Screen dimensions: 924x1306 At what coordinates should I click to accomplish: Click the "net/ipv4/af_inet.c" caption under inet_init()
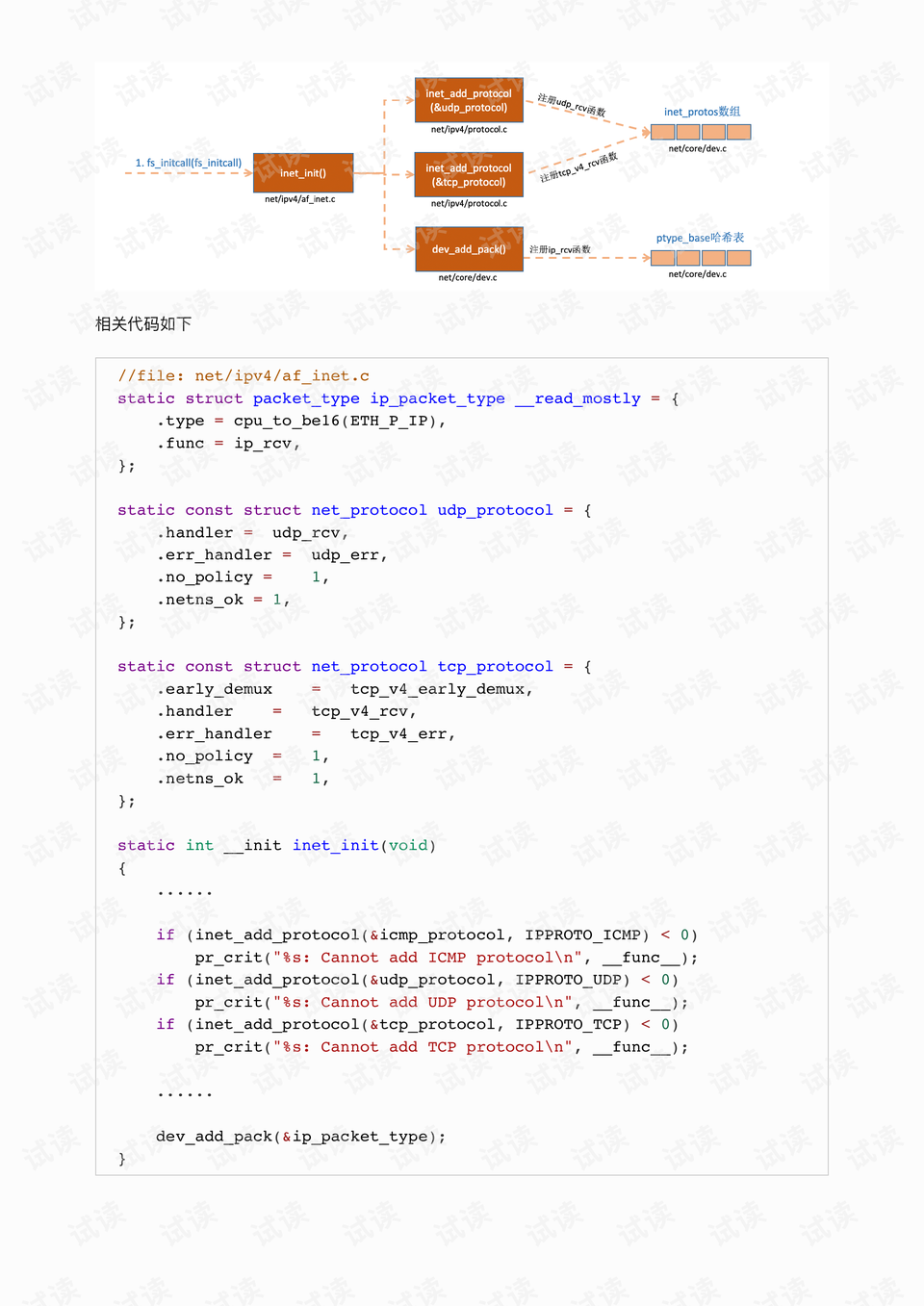click(x=300, y=199)
